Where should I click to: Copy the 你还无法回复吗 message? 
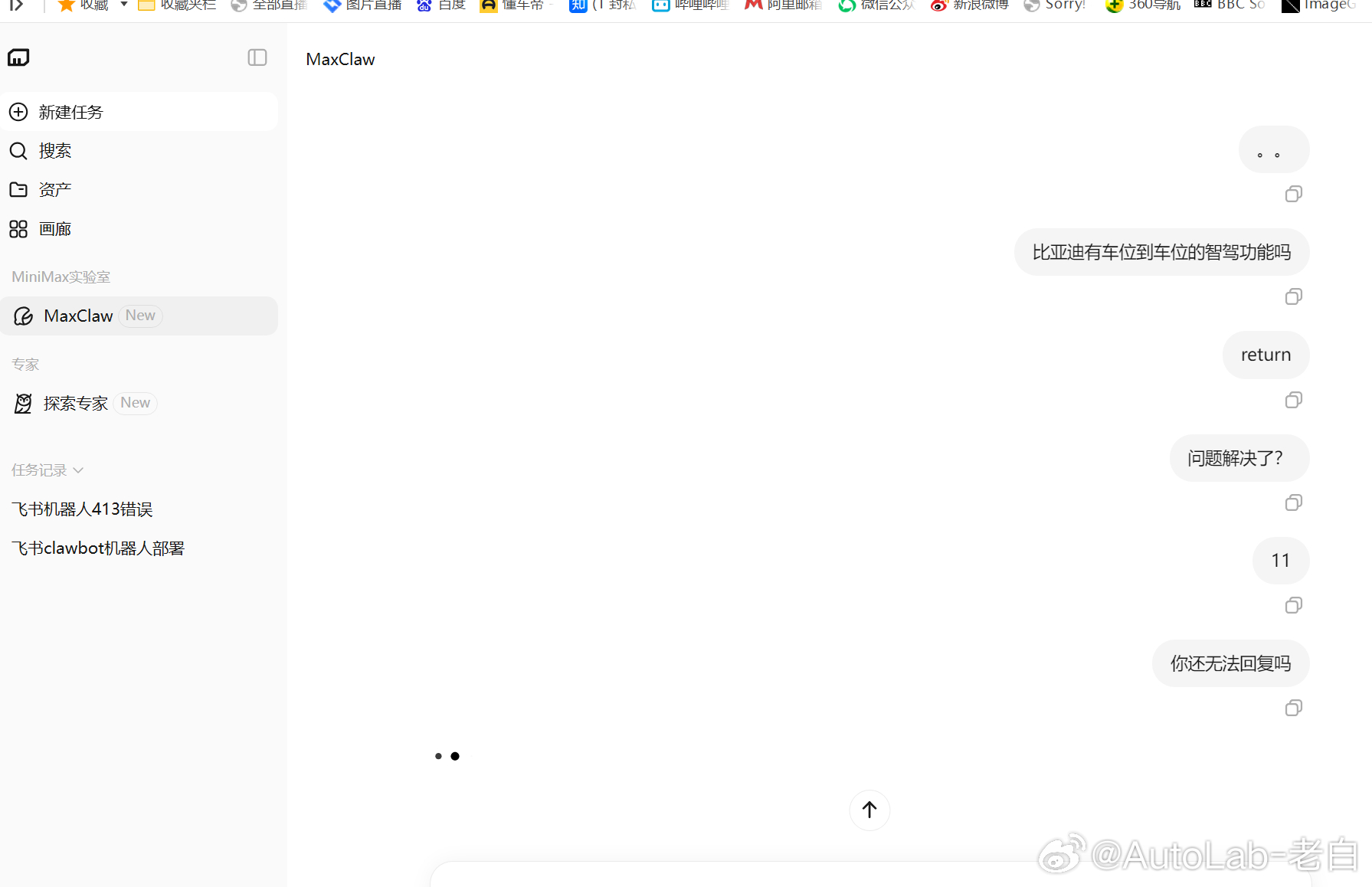1294,708
